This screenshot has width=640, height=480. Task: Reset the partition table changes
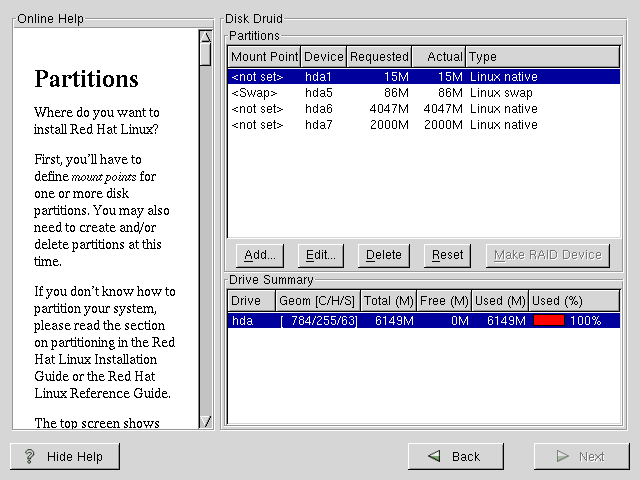coord(447,255)
